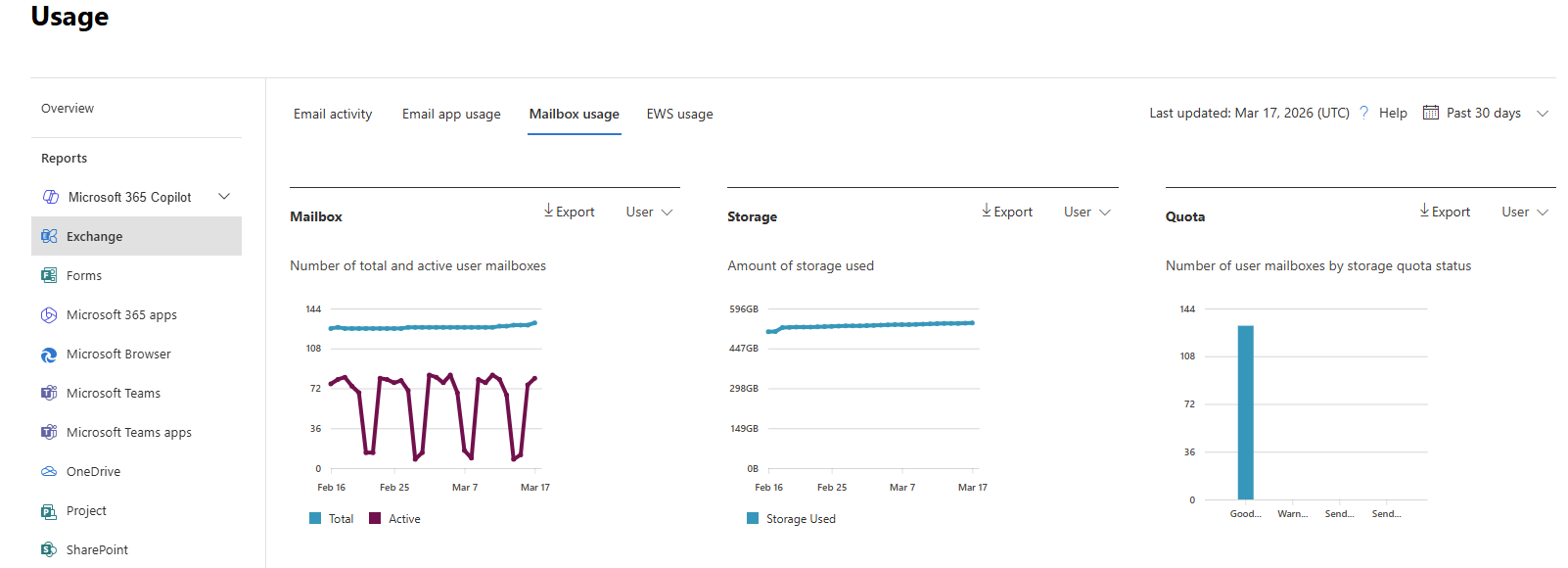Open the Past 30 days date range dropdown

(1485, 114)
